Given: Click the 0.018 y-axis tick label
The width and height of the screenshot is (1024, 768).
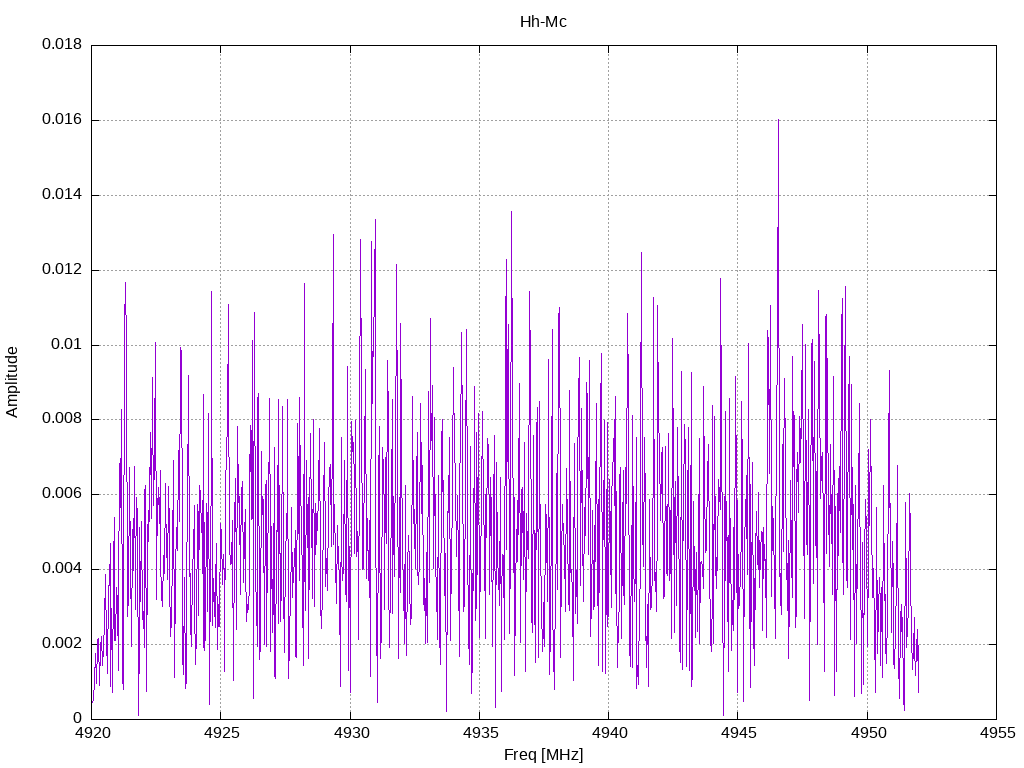Looking at the screenshot, I should [x=62, y=45].
